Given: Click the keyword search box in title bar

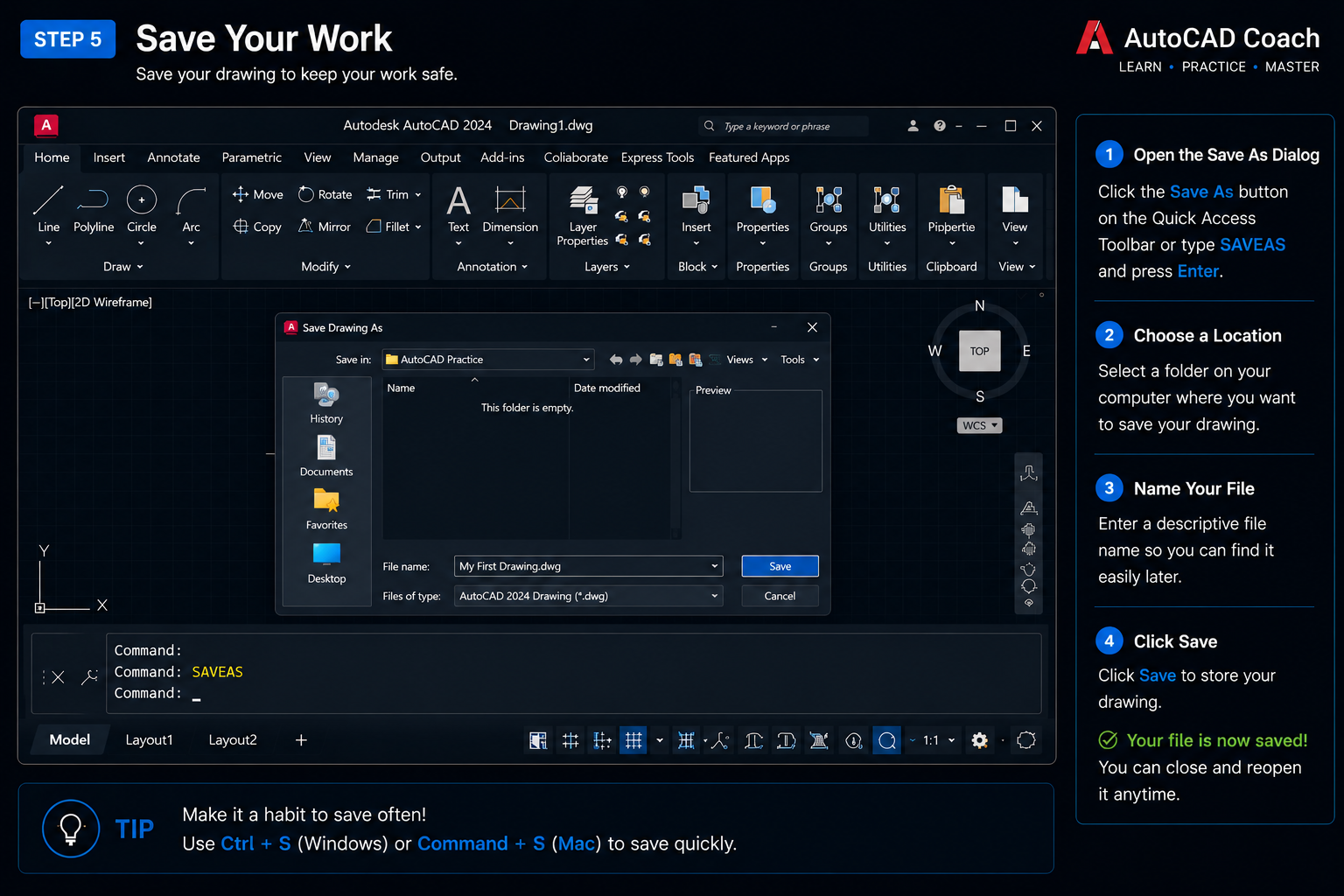Looking at the screenshot, I should [x=783, y=126].
